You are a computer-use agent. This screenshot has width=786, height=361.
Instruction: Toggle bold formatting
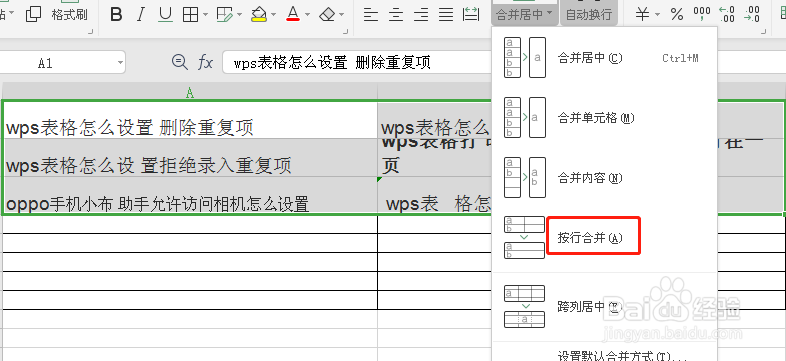pos(116,15)
